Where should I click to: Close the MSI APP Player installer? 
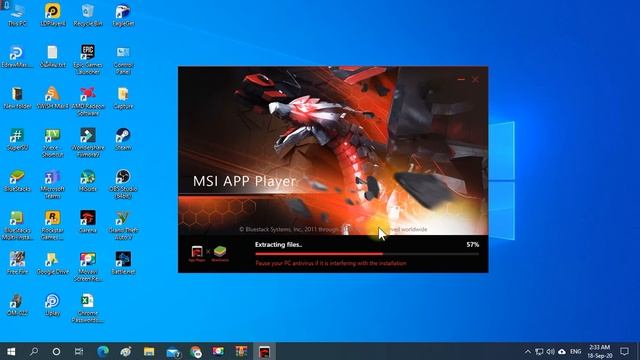(x=476, y=79)
